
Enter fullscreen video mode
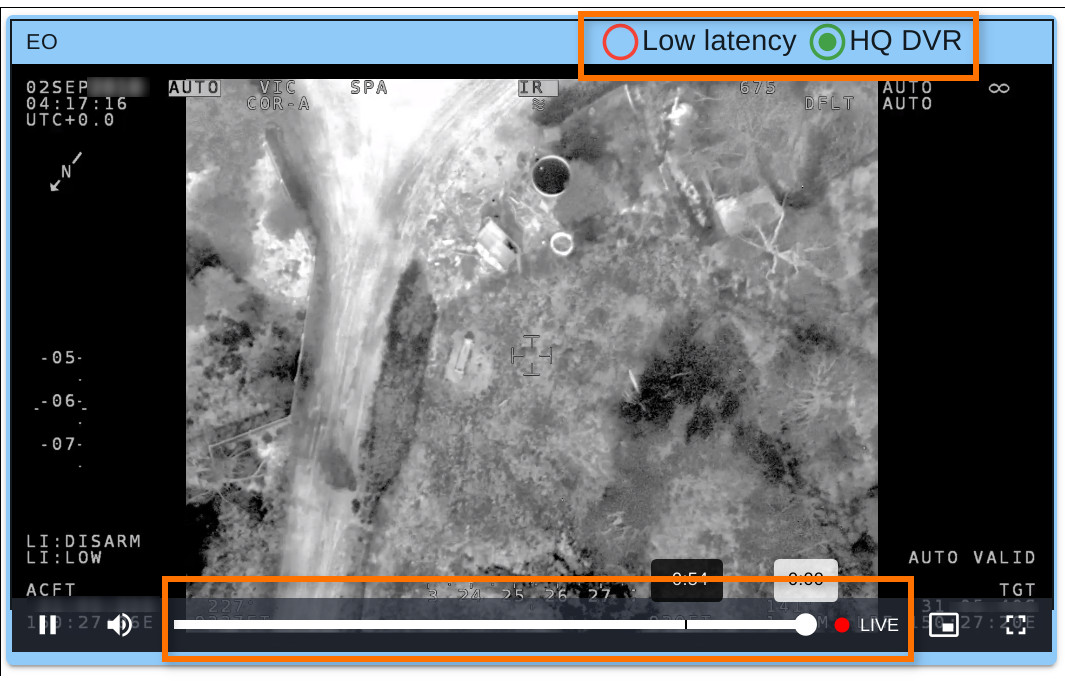[1016, 626]
